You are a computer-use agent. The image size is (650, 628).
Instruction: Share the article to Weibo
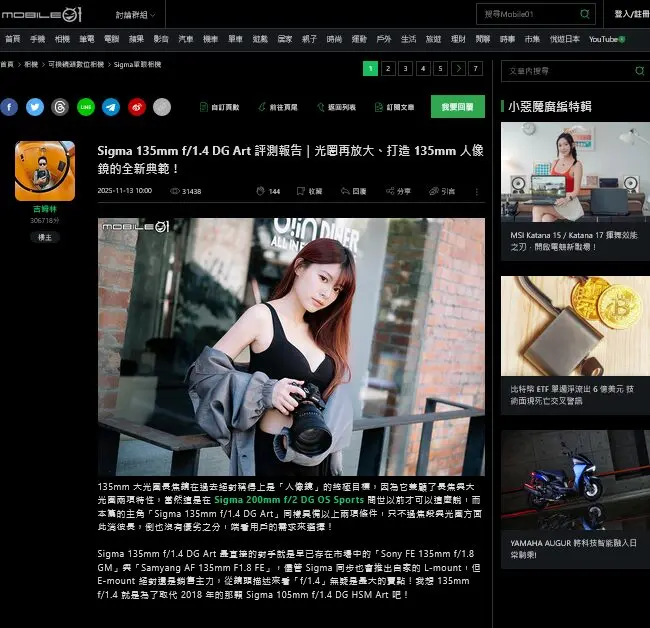coord(136,107)
